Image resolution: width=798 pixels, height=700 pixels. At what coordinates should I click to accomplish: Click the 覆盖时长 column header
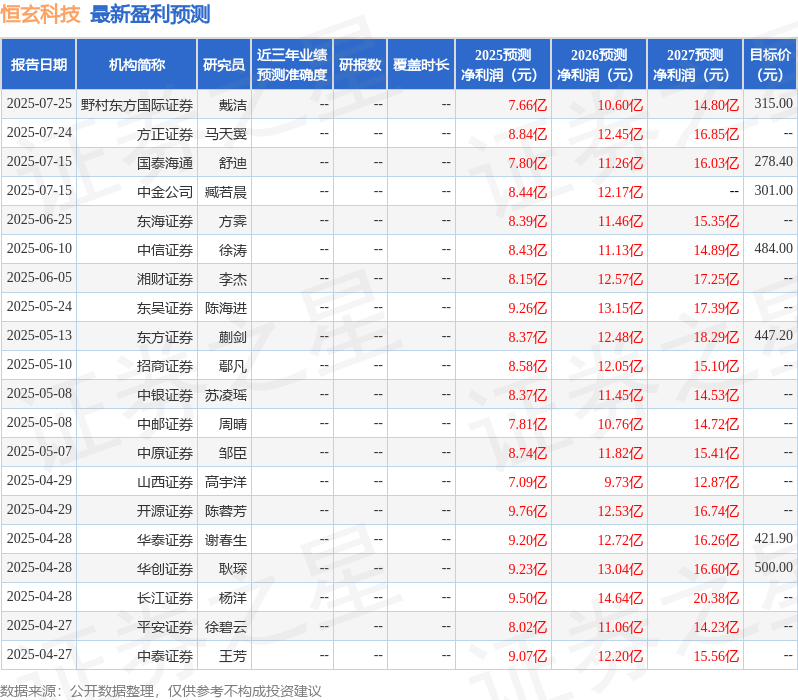click(421, 65)
